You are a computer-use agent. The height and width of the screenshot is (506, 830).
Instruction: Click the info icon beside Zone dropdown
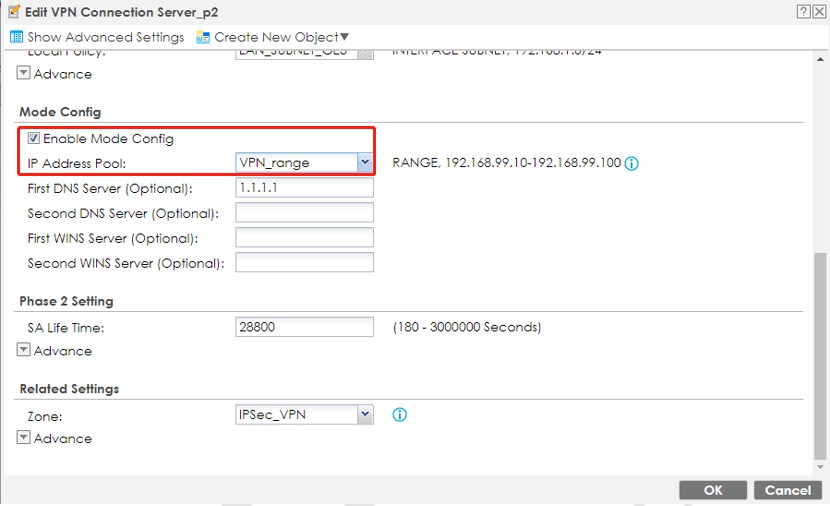coord(399,414)
